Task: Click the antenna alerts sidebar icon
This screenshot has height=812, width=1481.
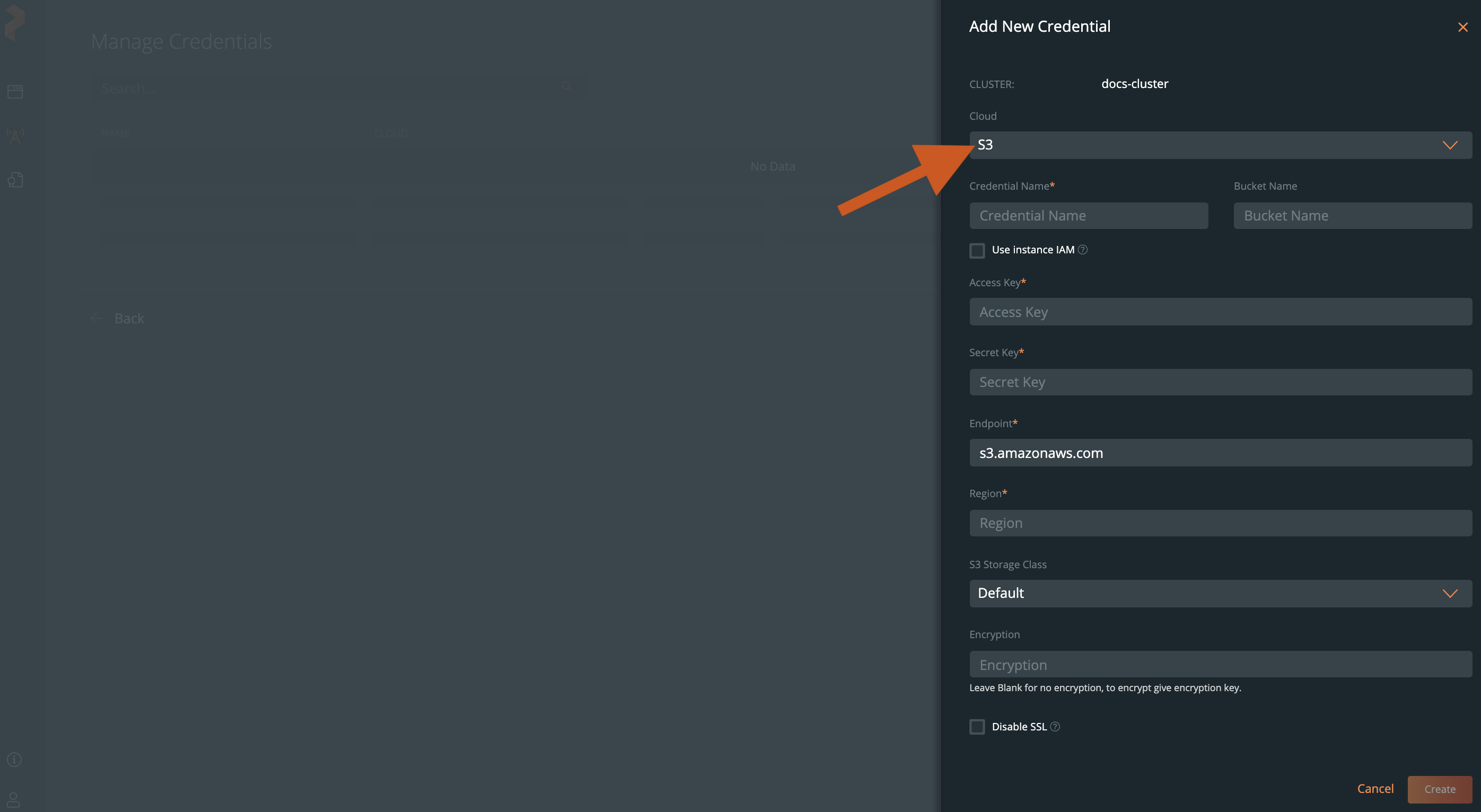Action: tap(15, 136)
